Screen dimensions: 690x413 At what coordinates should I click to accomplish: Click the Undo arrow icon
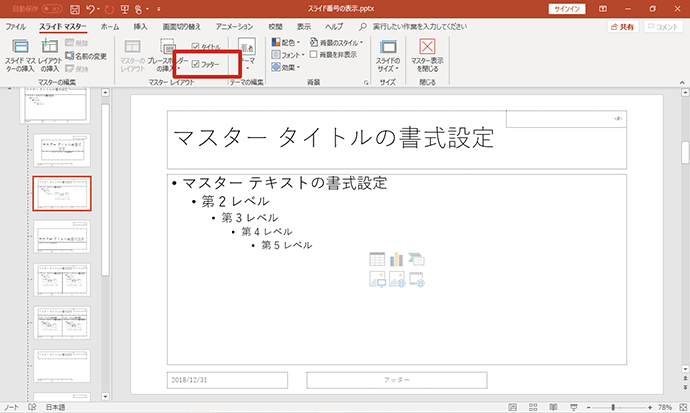(x=90, y=9)
